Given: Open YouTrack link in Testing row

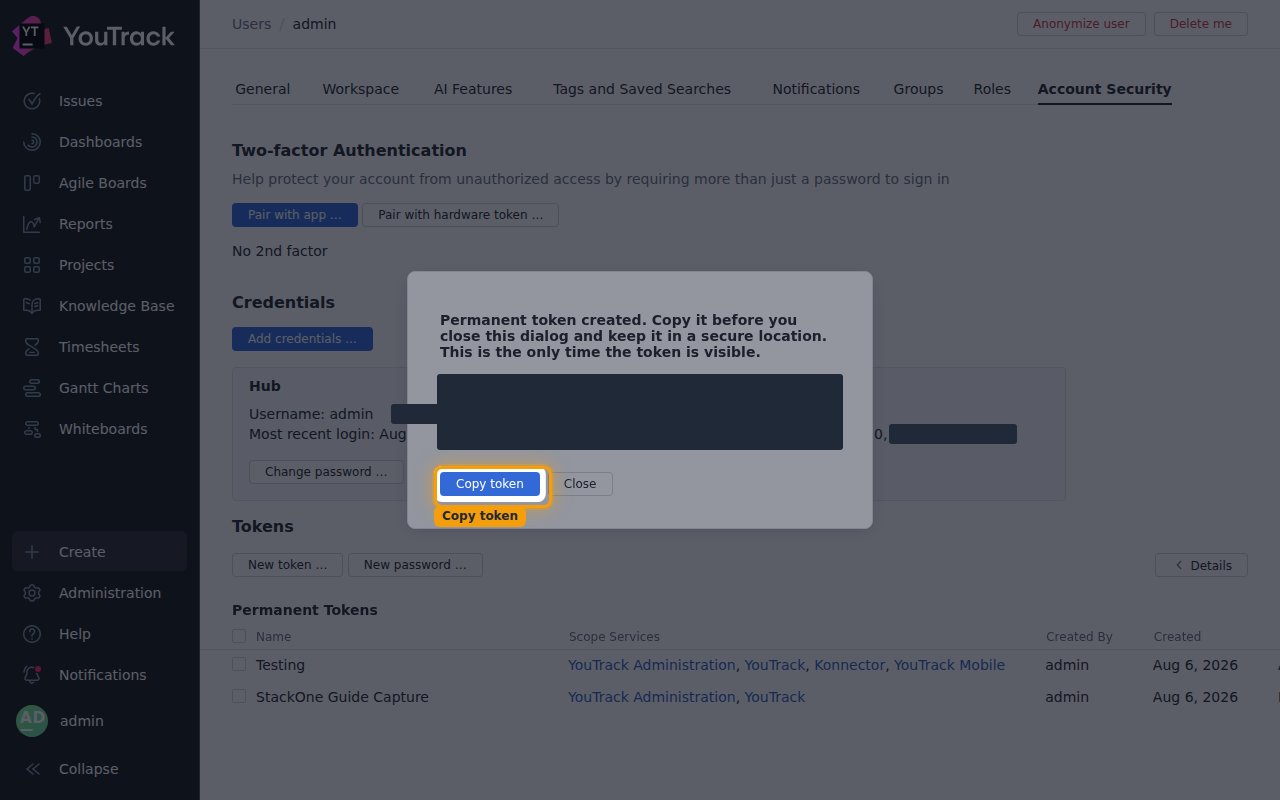Looking at the screenshot, I should [x=775, y=665].
